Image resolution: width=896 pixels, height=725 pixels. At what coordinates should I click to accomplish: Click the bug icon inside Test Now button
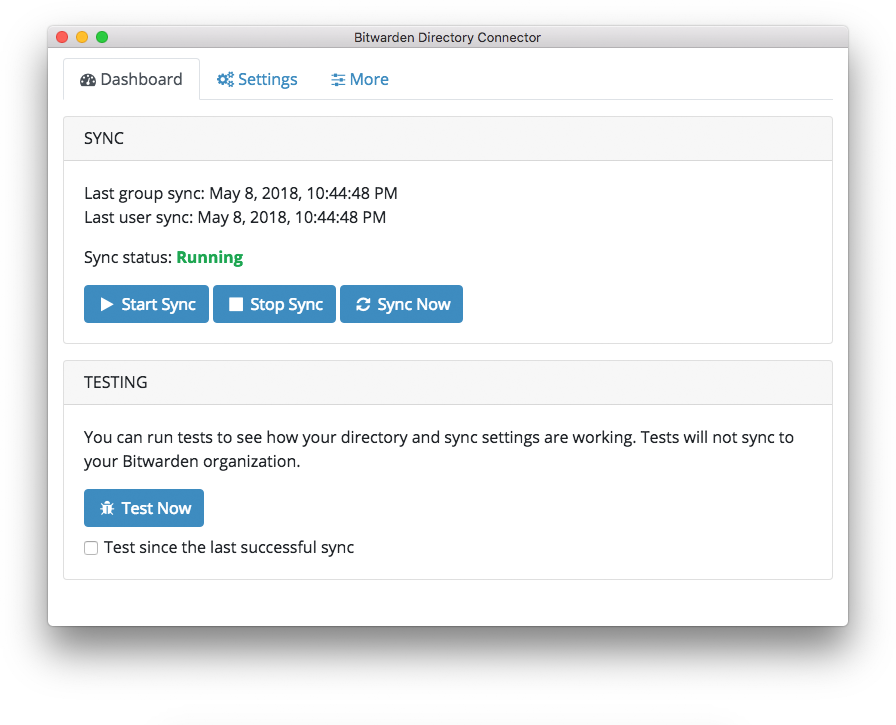tap(107, 507)
